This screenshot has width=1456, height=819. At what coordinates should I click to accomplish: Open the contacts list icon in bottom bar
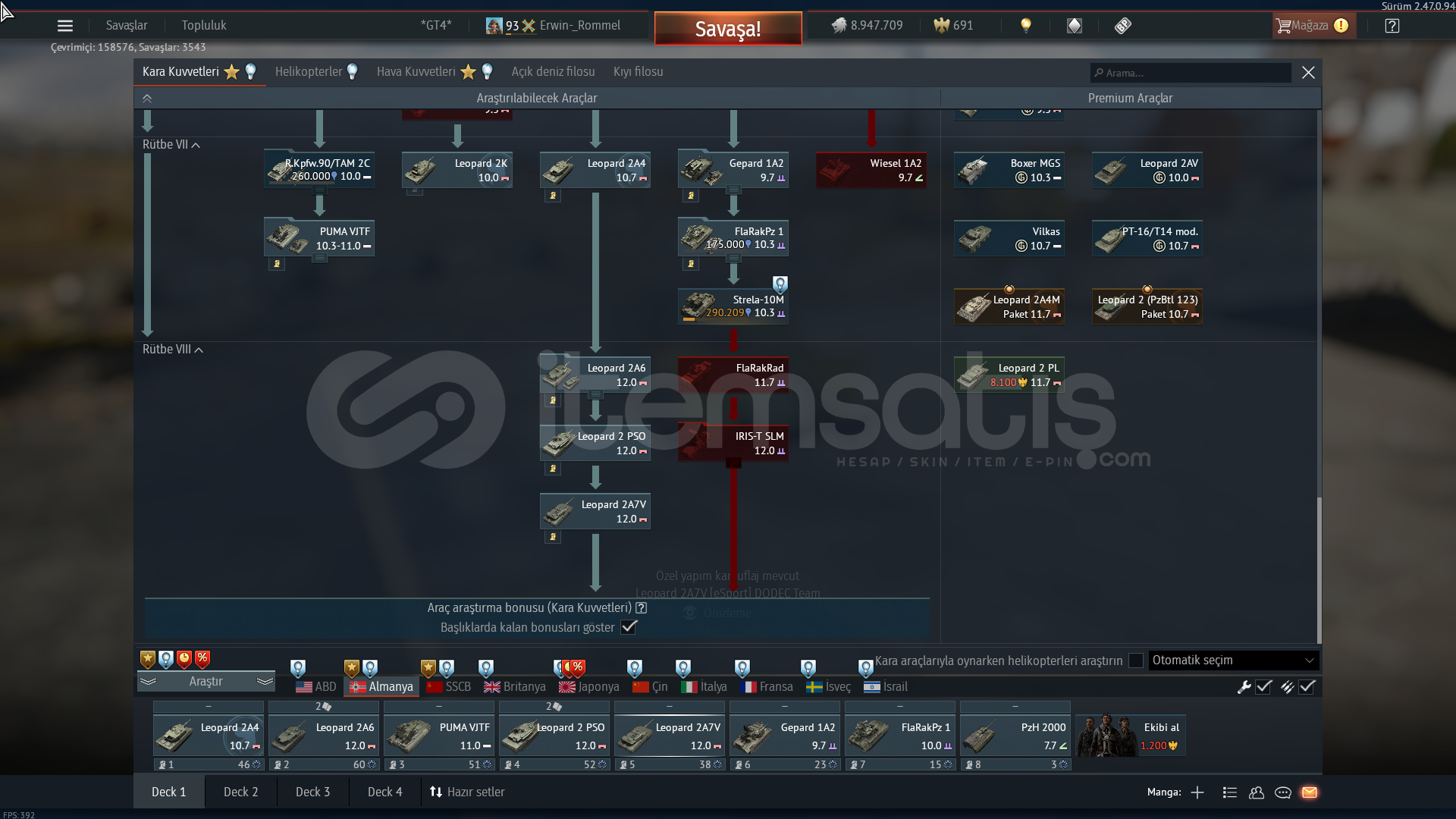tap(1230, 792)
